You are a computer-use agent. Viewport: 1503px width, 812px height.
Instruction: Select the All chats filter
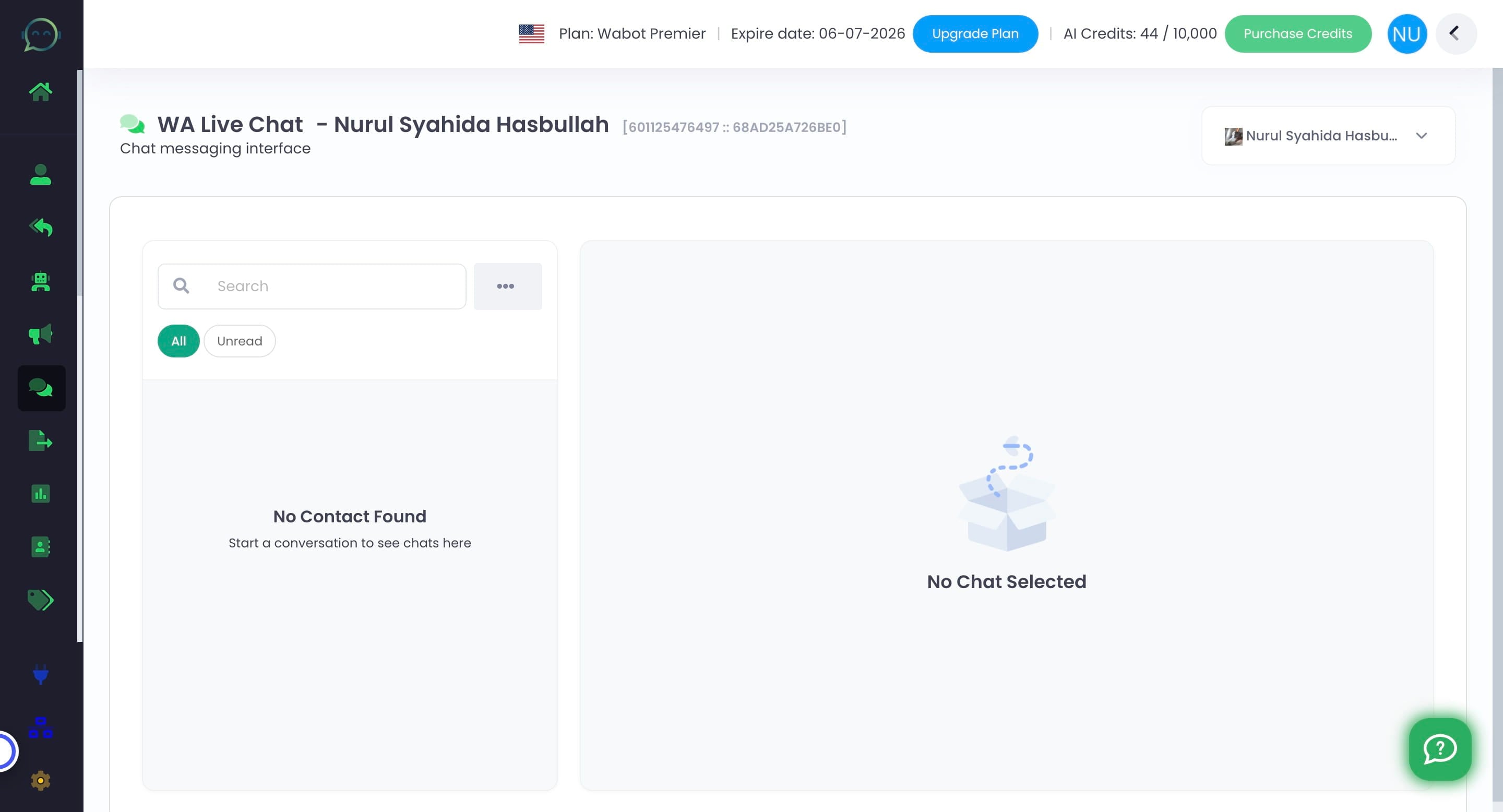pos(178,341)
